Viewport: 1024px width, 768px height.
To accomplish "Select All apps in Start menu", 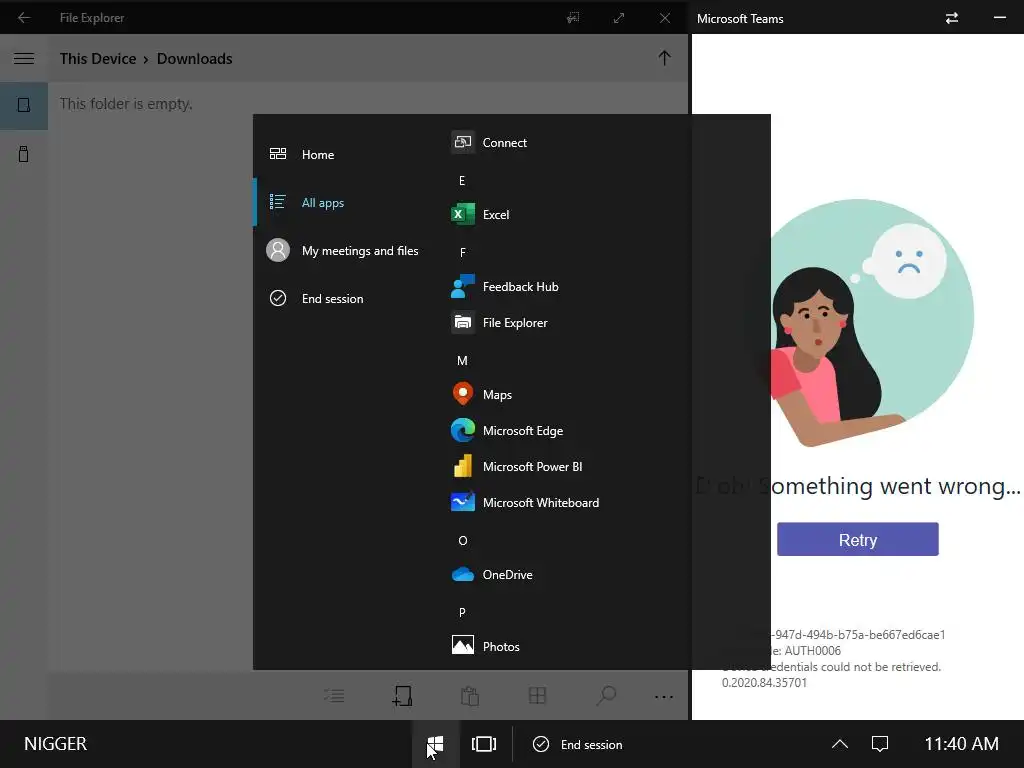I will click(x=341, y=202).
